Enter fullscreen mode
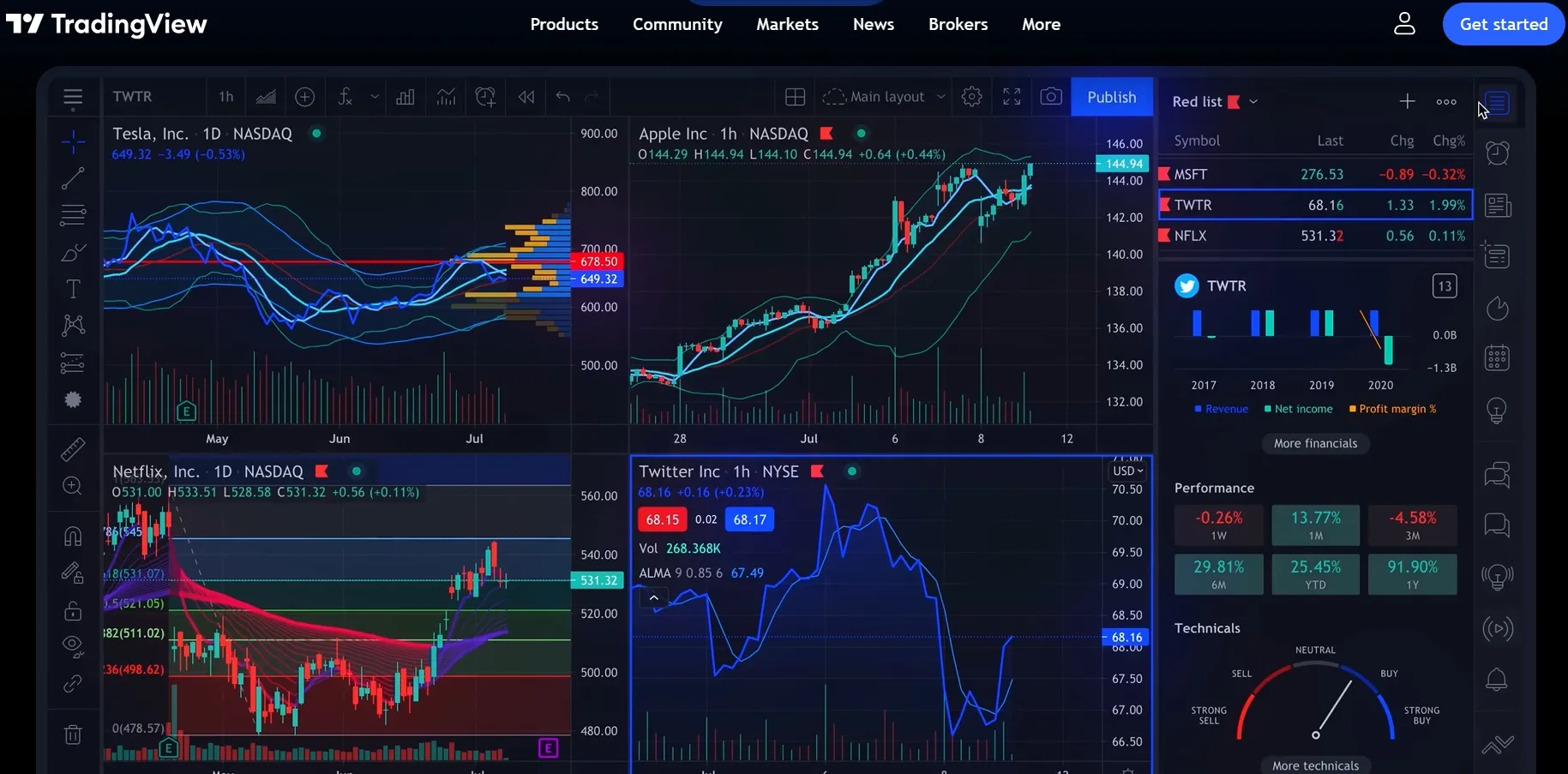Image resolution: width=1568 pixels, height=774 pixels. point(1012,97)
